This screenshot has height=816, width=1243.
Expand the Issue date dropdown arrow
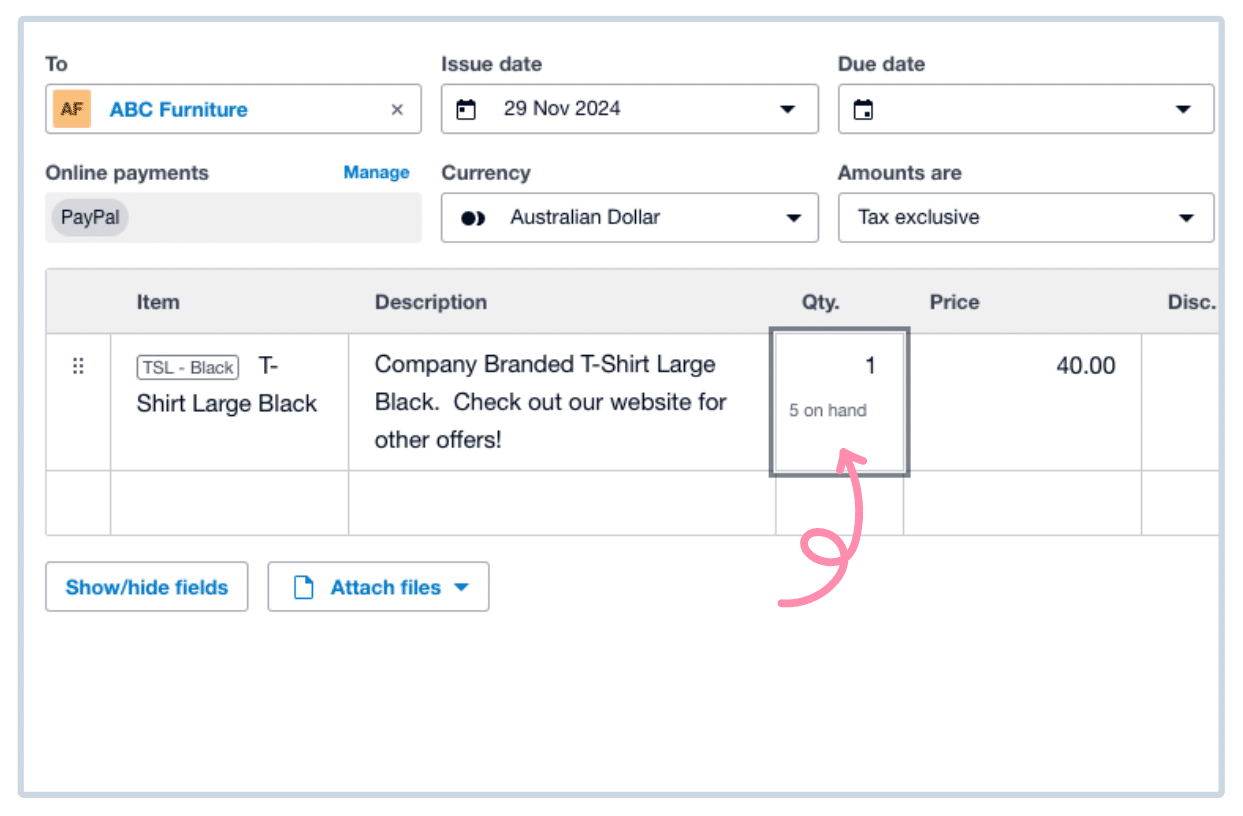pyautogui.click(x=787, y=110)
